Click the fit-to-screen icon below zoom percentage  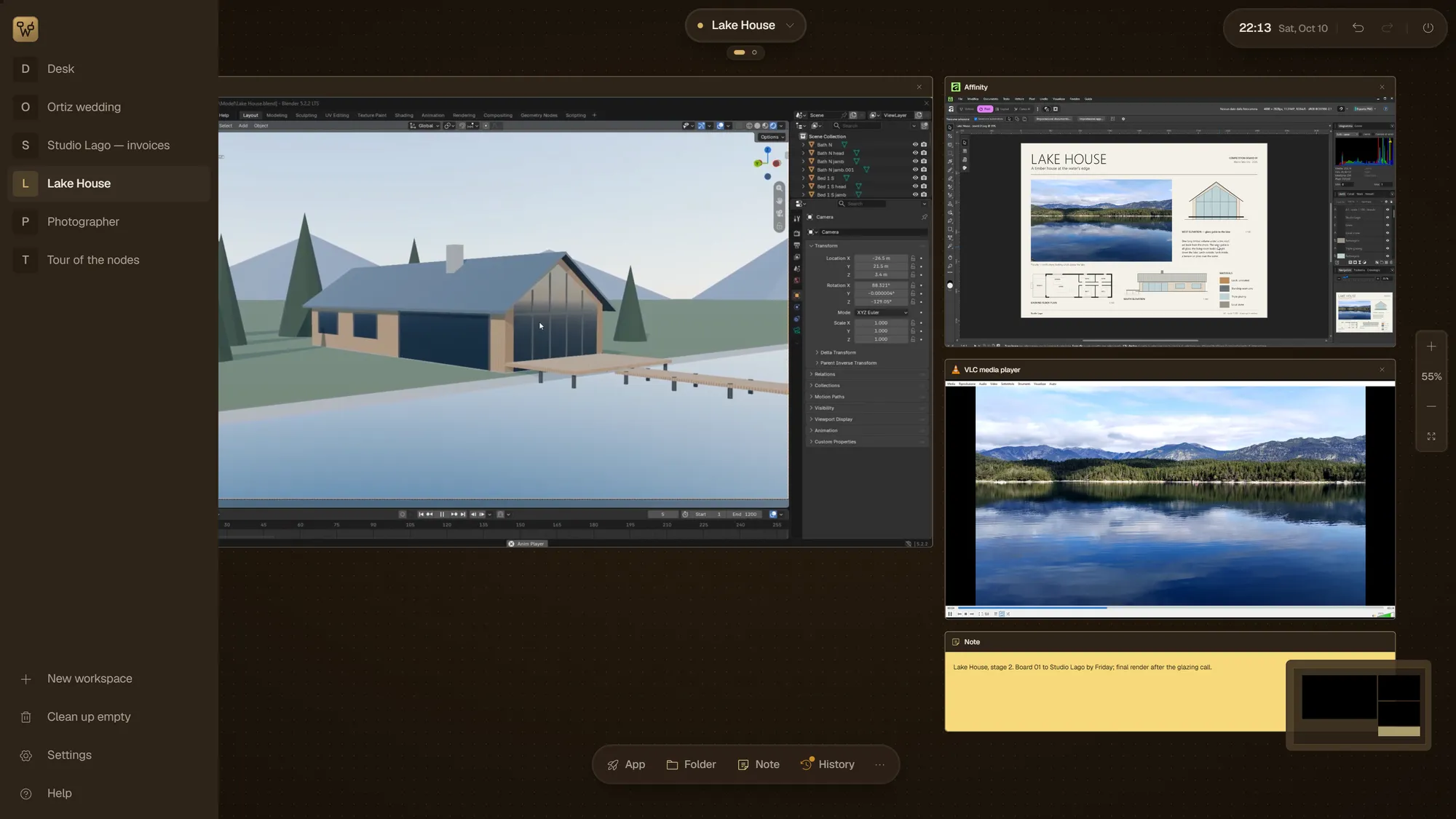click(x=1431, y=436)
